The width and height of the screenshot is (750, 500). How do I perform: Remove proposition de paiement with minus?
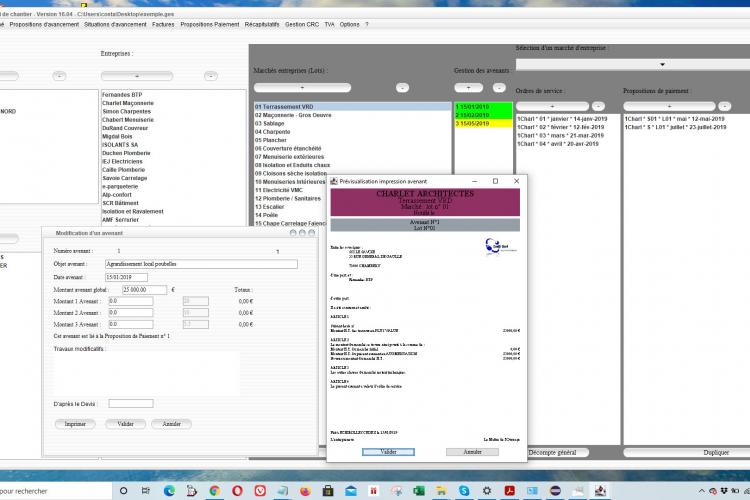tap(725, 106)
